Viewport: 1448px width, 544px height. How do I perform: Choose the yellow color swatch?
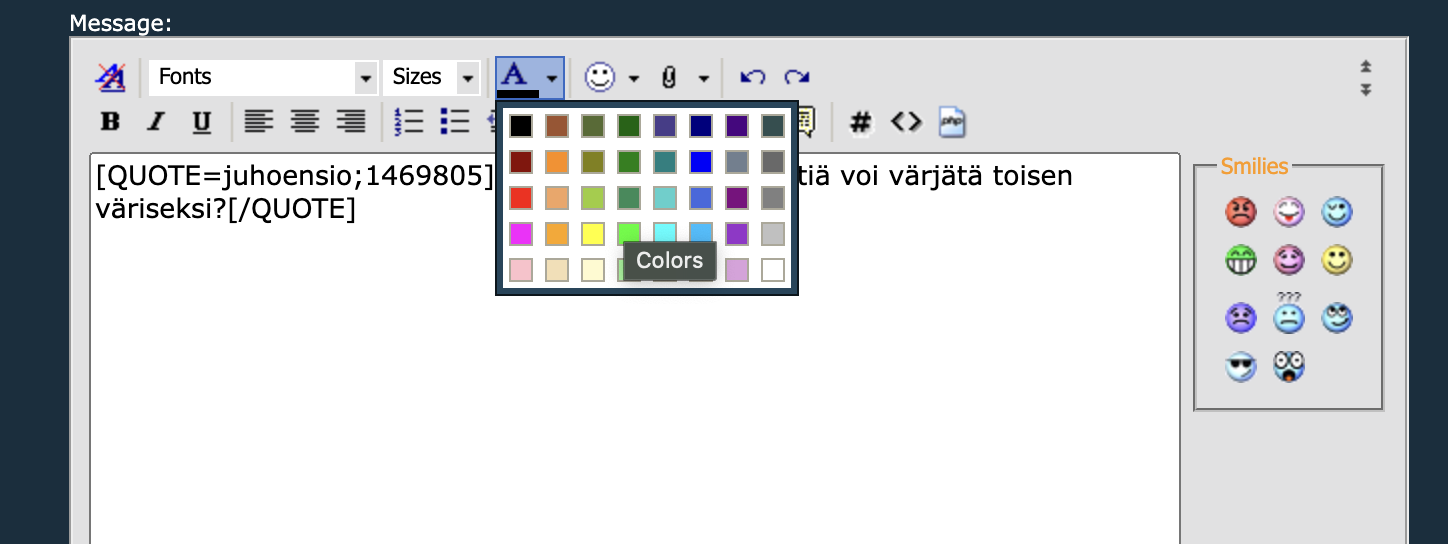(x=592, y=234)
